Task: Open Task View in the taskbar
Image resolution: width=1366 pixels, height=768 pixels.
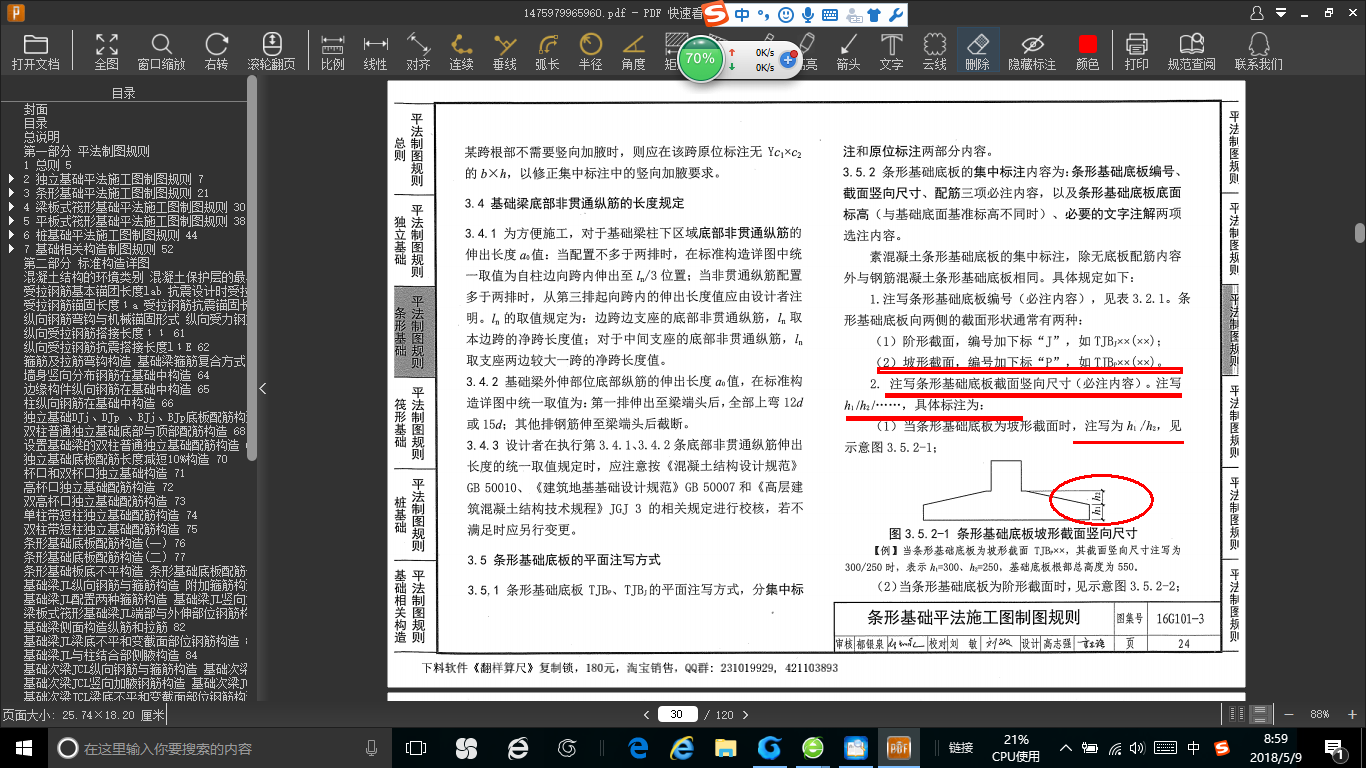Action: (416, 748)
